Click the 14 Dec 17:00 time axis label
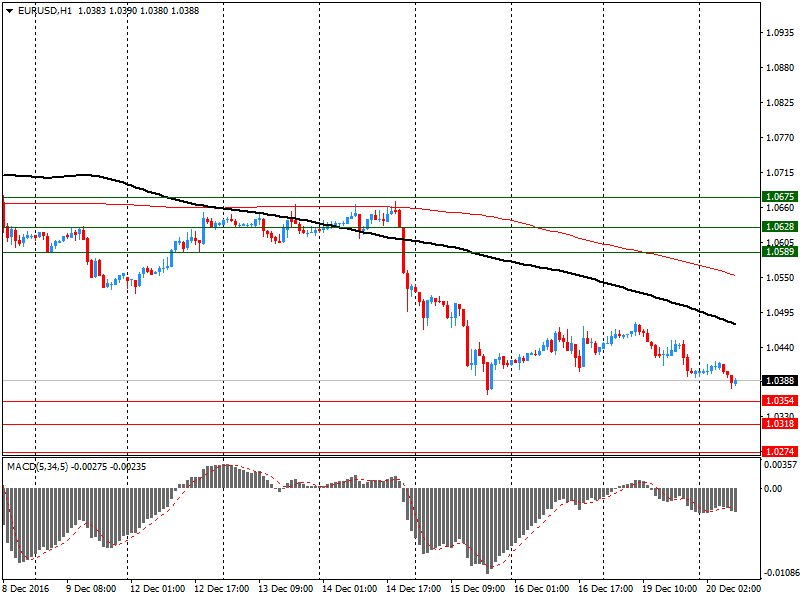The image size is (800, 600). click(x=414, y=589)
